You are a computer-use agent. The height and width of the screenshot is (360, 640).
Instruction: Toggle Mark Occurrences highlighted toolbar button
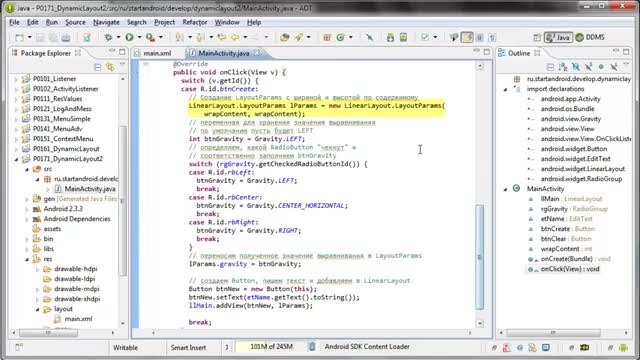pyautogui.click(x=467, y=38)
